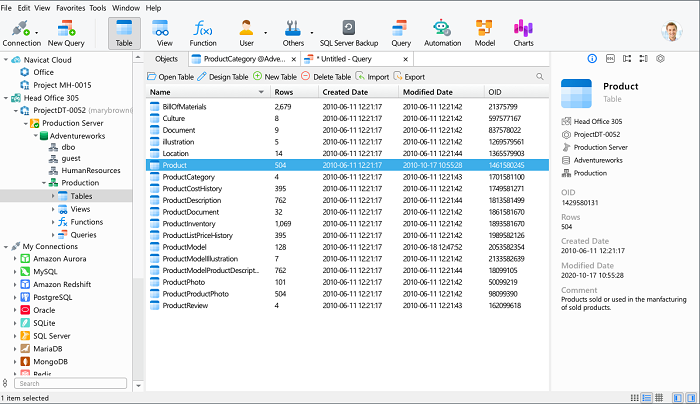Viewport: 700px width, 404px height.
Task: Open the Model tool
Action: (x=484, y=31)
